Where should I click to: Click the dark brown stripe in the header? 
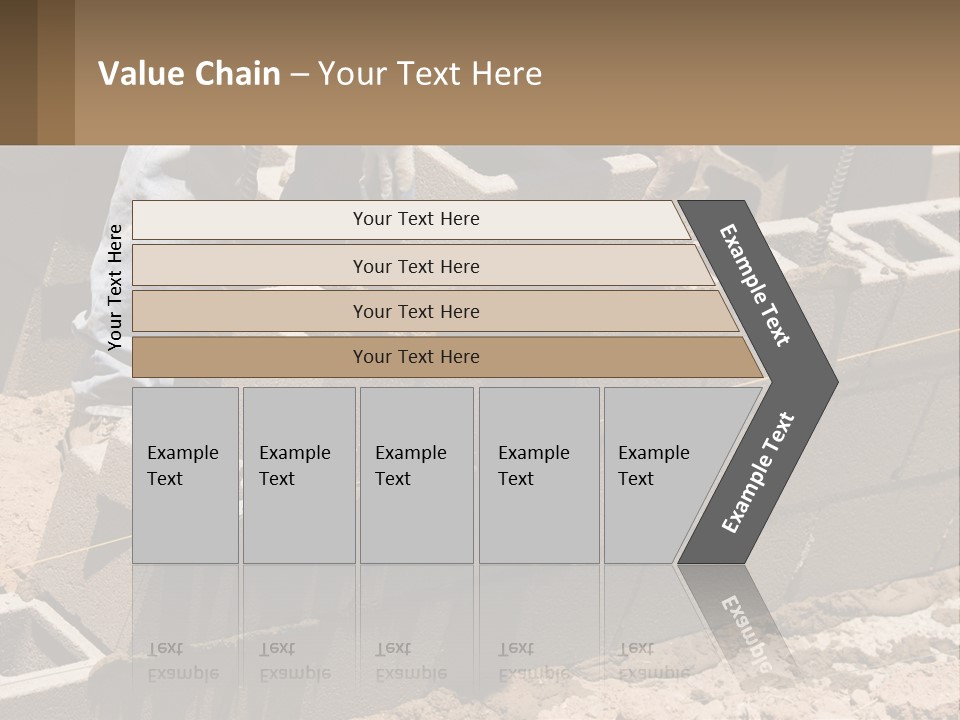pyautogui.click(x=18, y=72)
